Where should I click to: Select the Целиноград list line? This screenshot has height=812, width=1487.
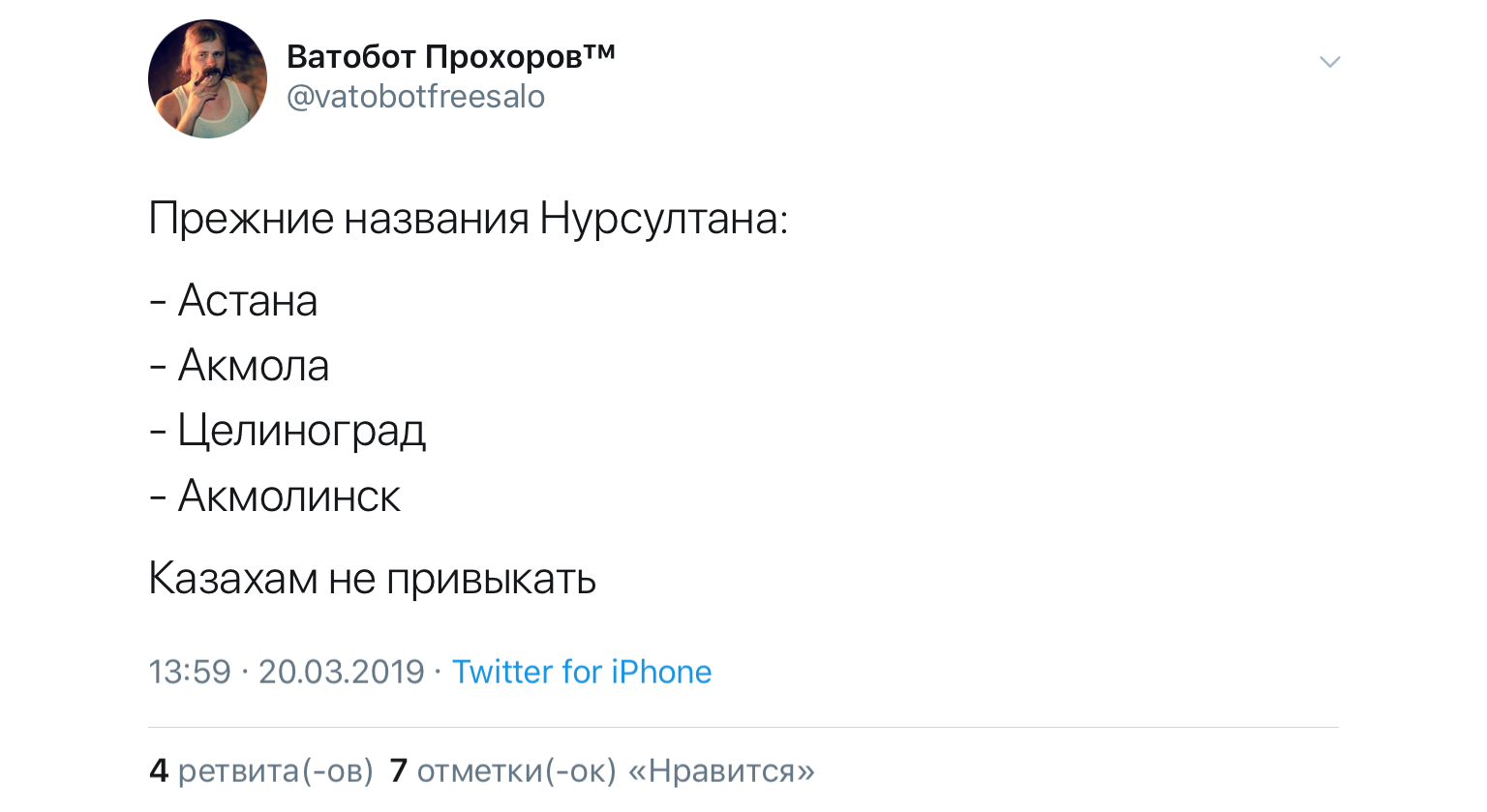click(301, 431)
